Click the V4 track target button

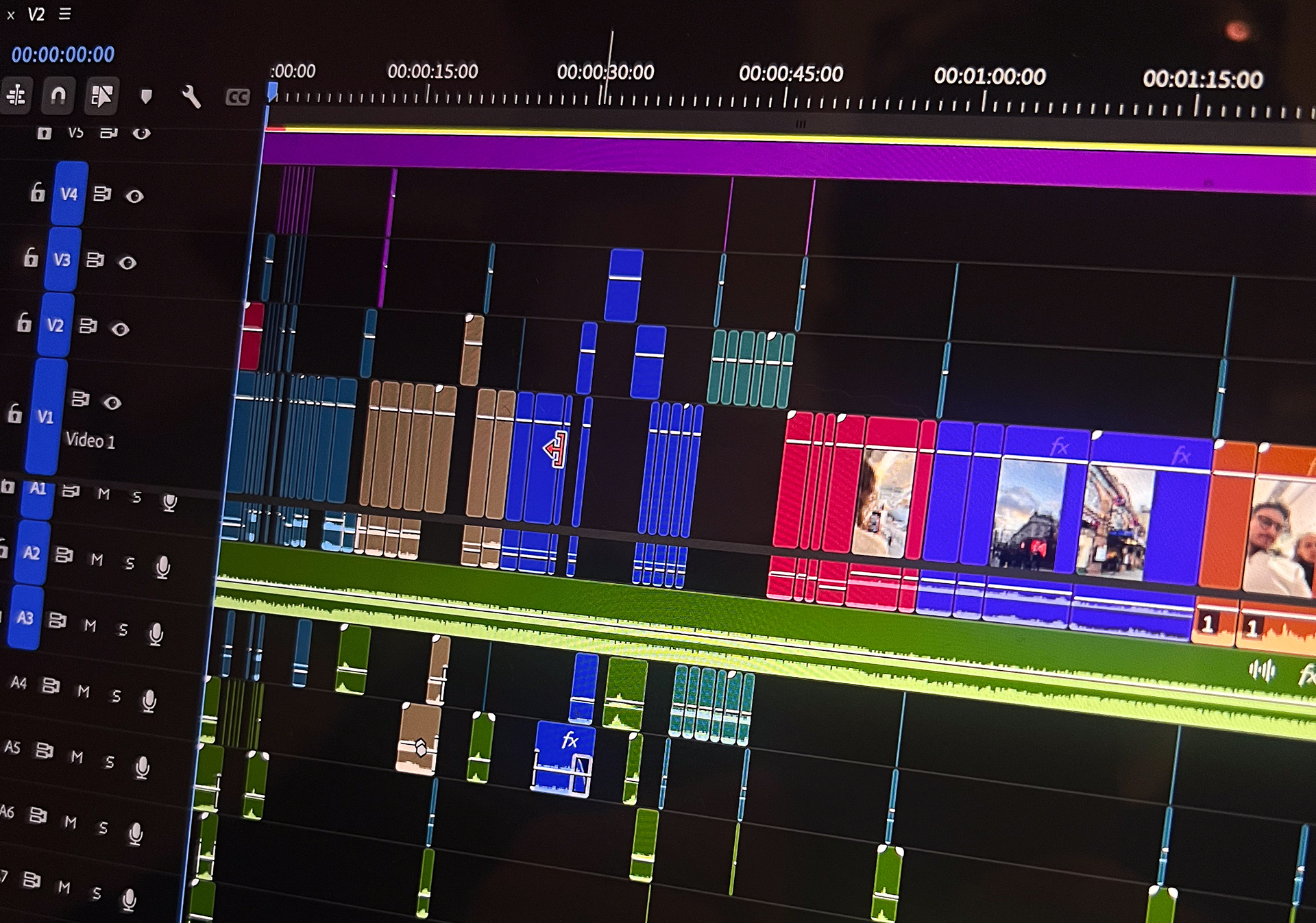click(69, 195)
